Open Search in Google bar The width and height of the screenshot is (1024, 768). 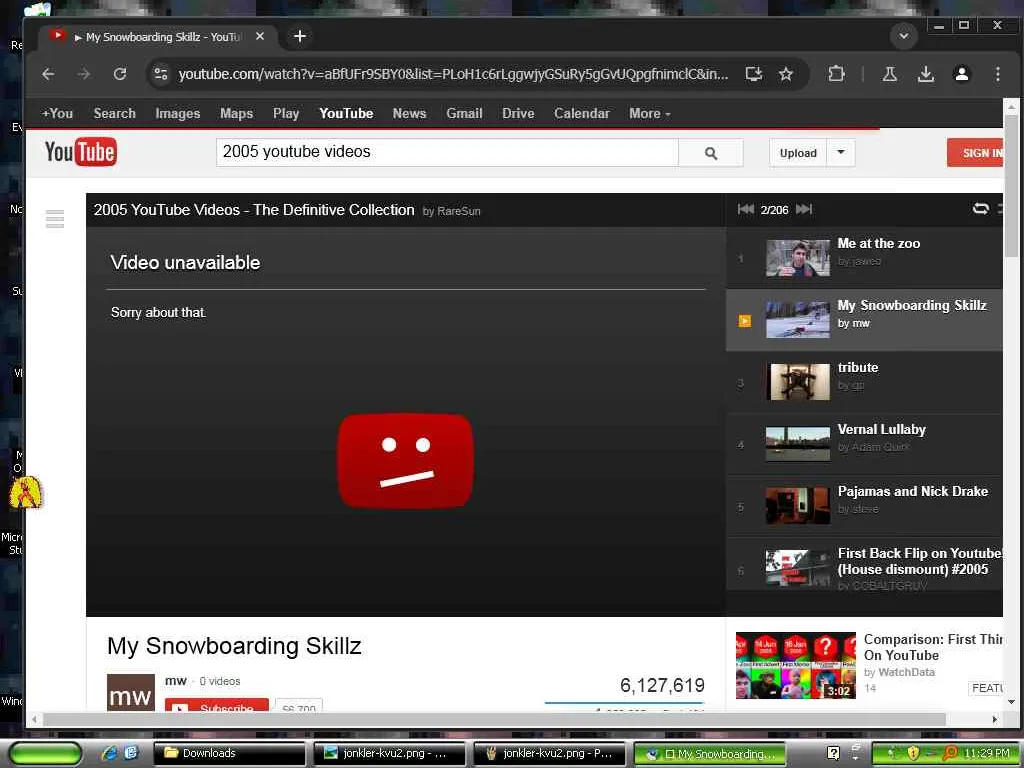click(x=114, y=114)
